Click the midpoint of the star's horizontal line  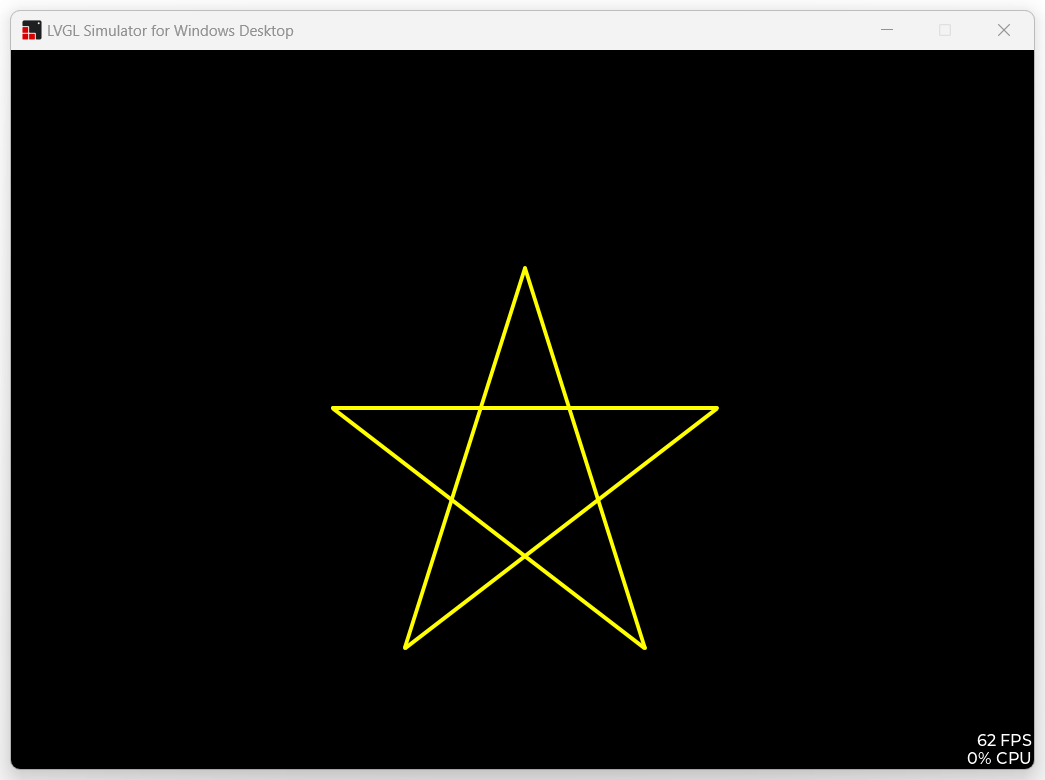[x=525, y=408]
